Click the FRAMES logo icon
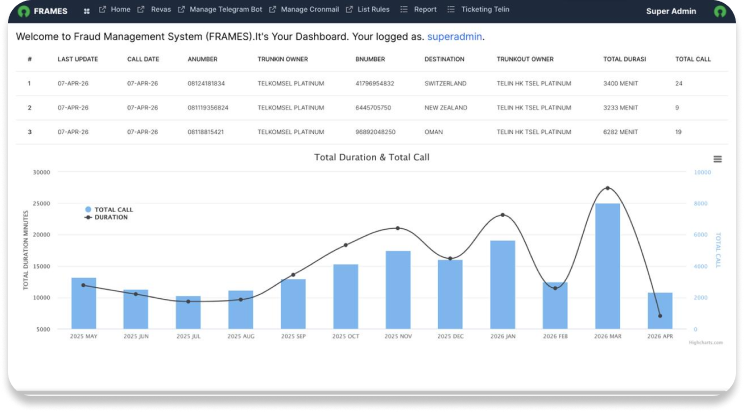This screenshot has height=412, width=744. coord(20,10)
